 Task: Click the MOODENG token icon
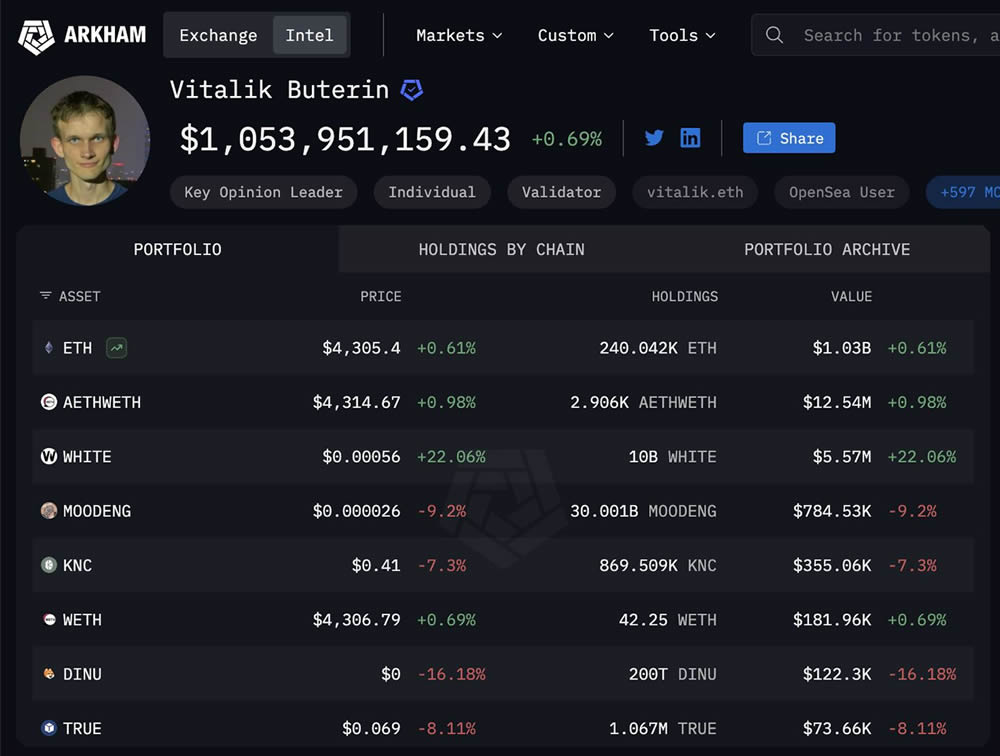point(48,511)
